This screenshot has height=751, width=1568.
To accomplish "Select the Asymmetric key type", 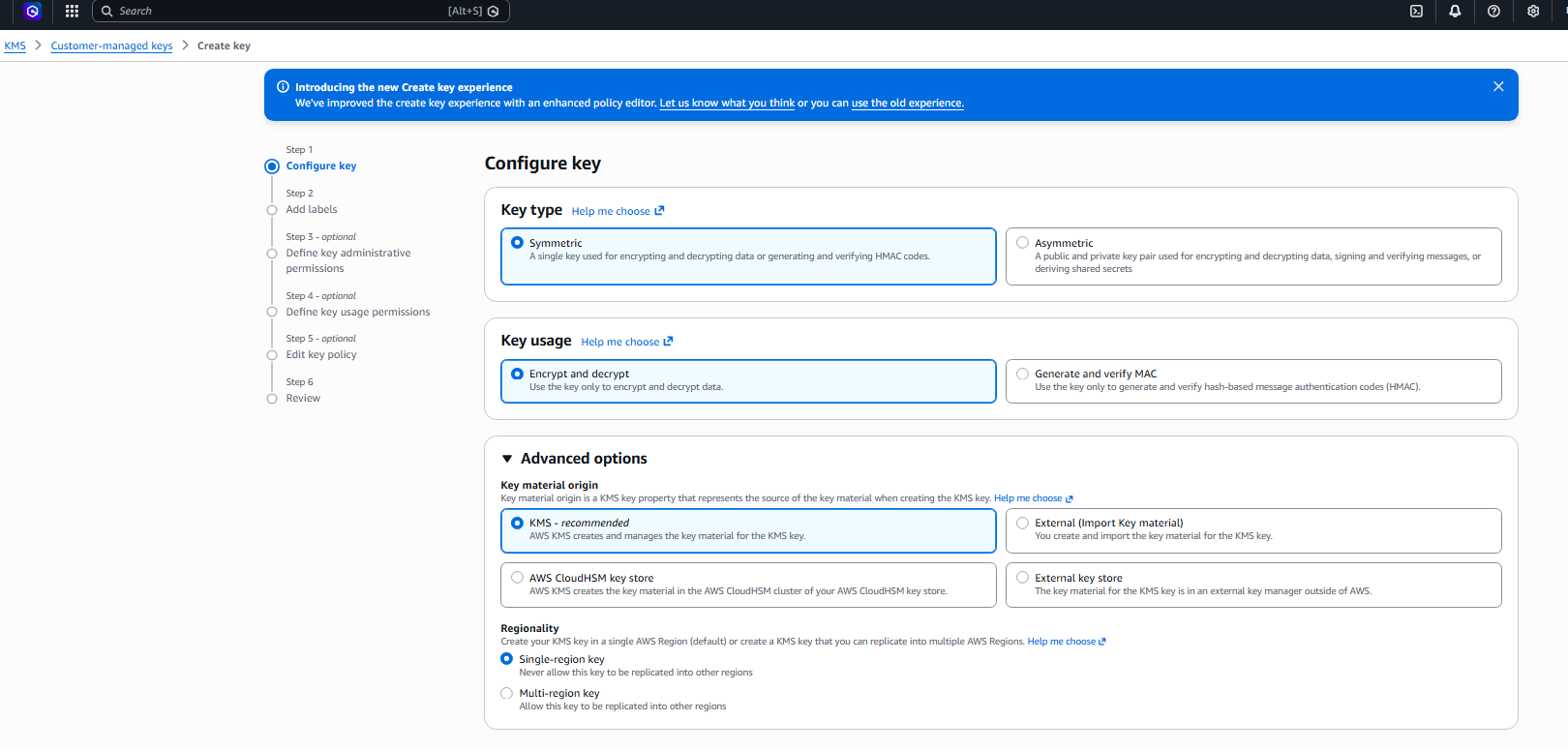I will [x=1253, y=256].
